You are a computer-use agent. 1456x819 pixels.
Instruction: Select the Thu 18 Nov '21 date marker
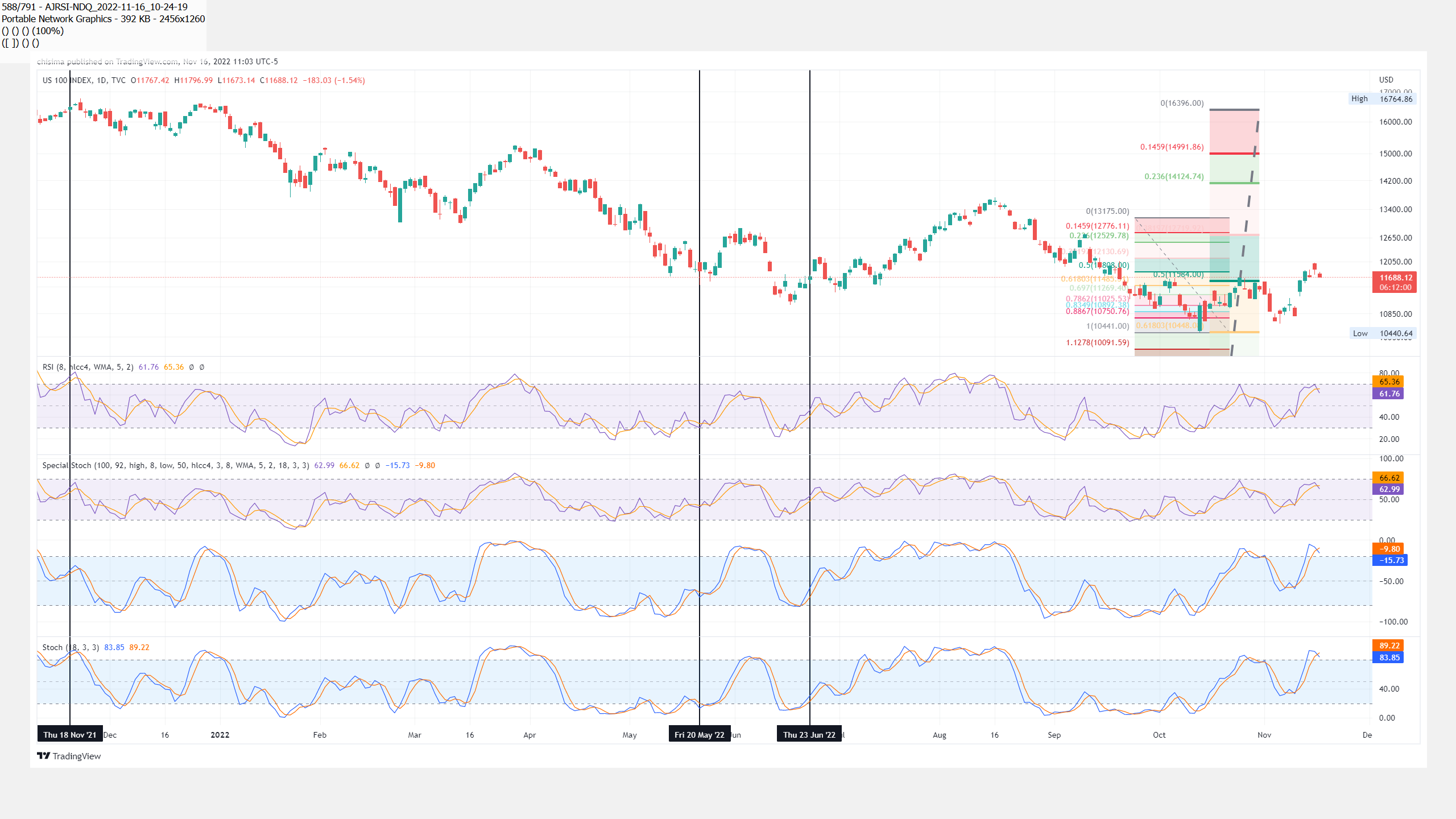pyautogui.click(x=70, y=735)
